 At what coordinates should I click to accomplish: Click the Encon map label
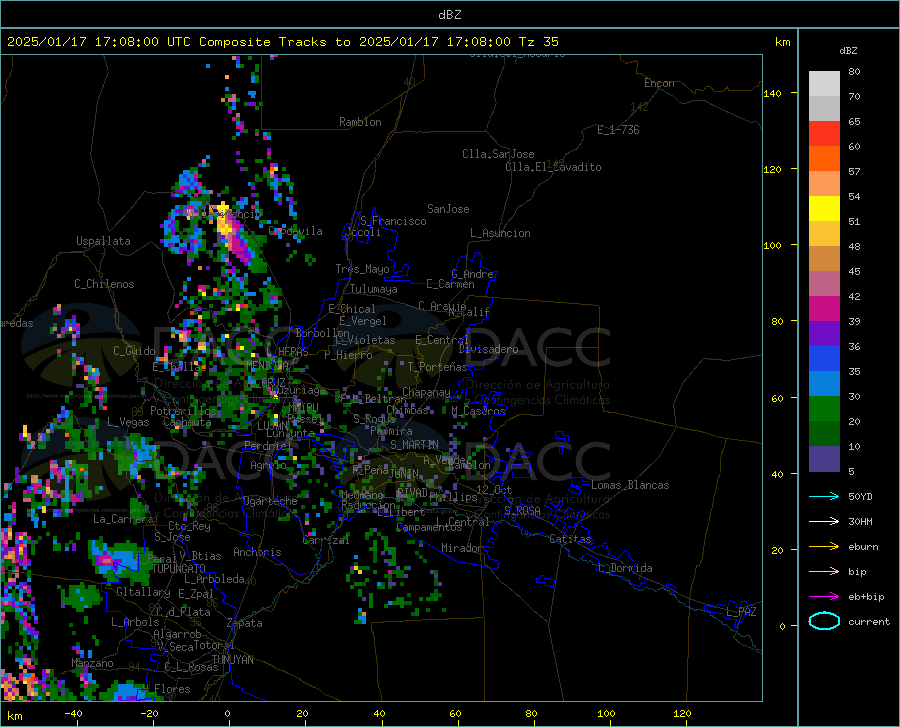click(659, 83)
